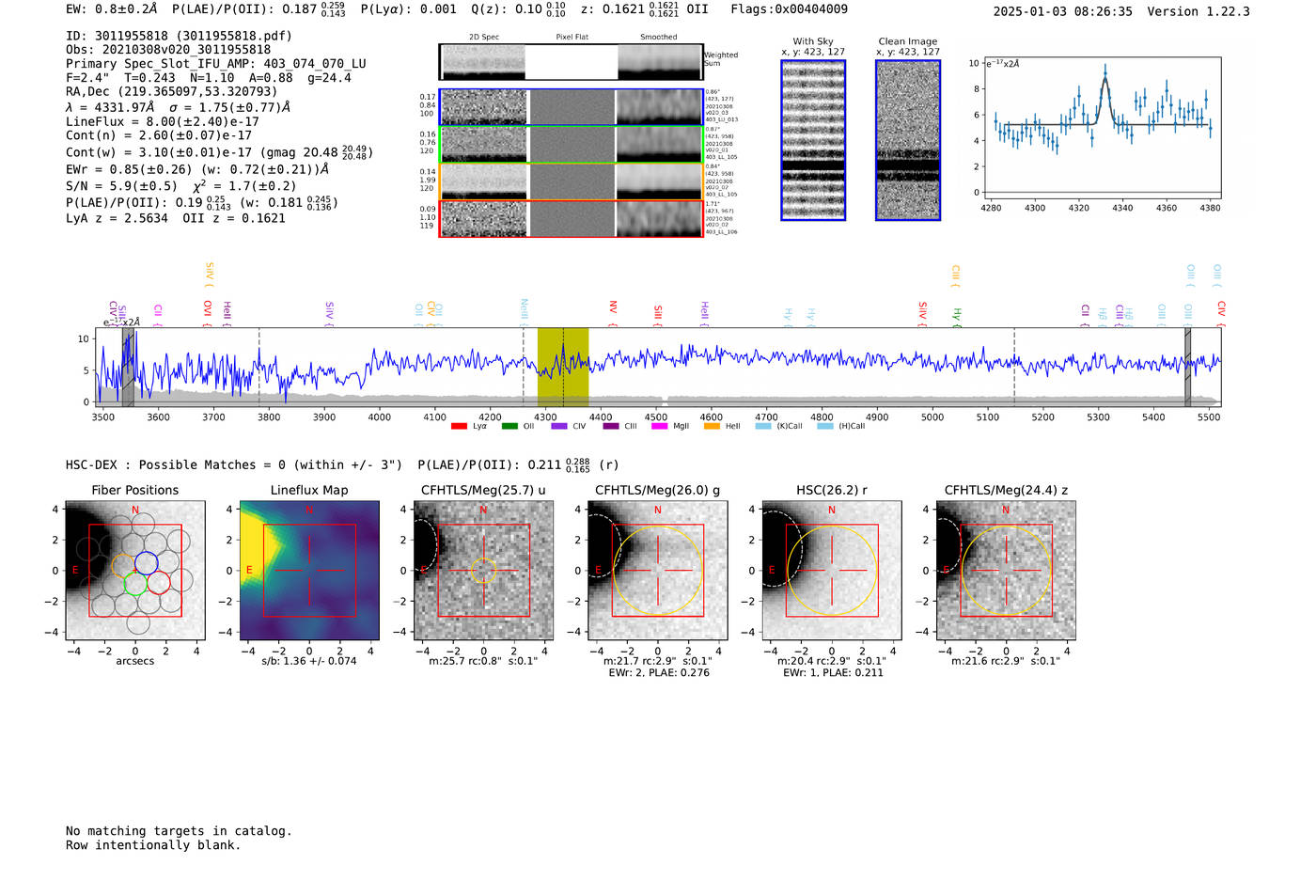Screen dimensions: 1316x896
Task: Open the Lineflux Map image
Action: coord(309,571)
